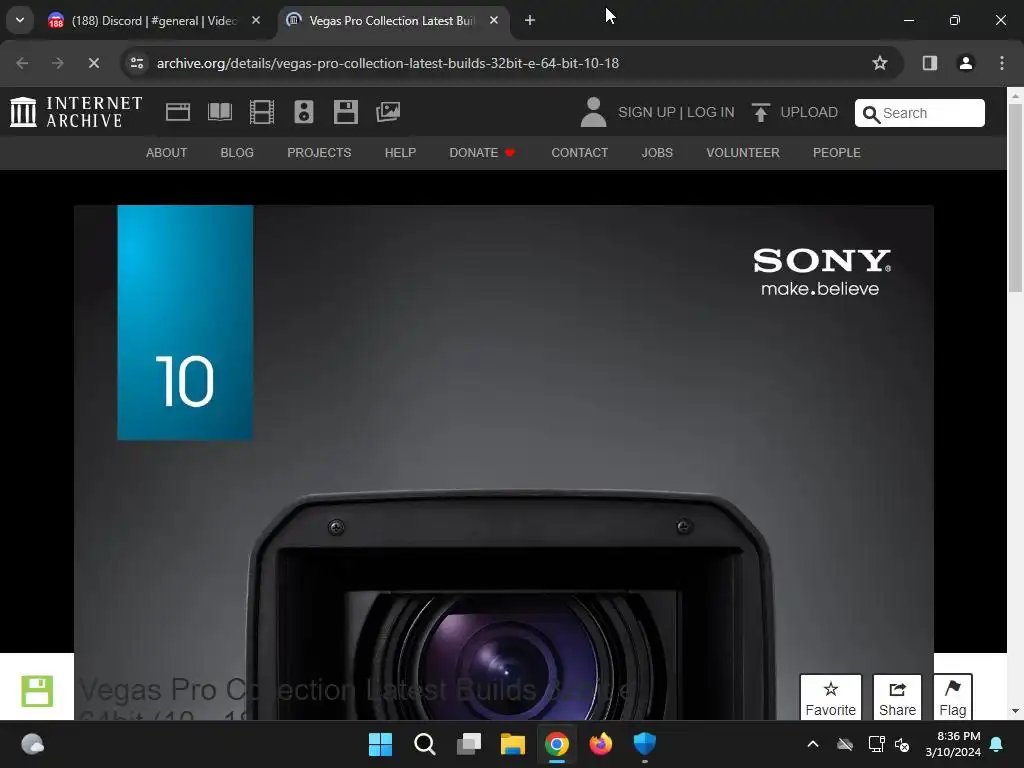The height and width of the screenshot is (768, 1024).
Task: Open Firefox from the taskbar
Action: click(x=601, y=744)
